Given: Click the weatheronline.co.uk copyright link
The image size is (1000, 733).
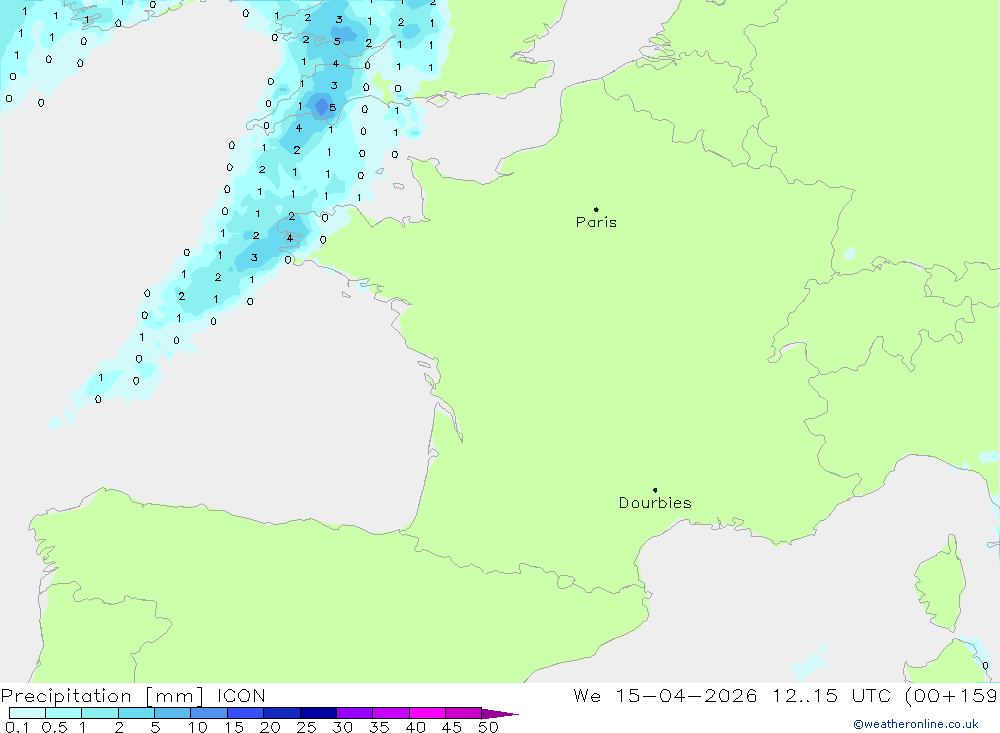Looking at the screenshot, I should pos(916,724).
